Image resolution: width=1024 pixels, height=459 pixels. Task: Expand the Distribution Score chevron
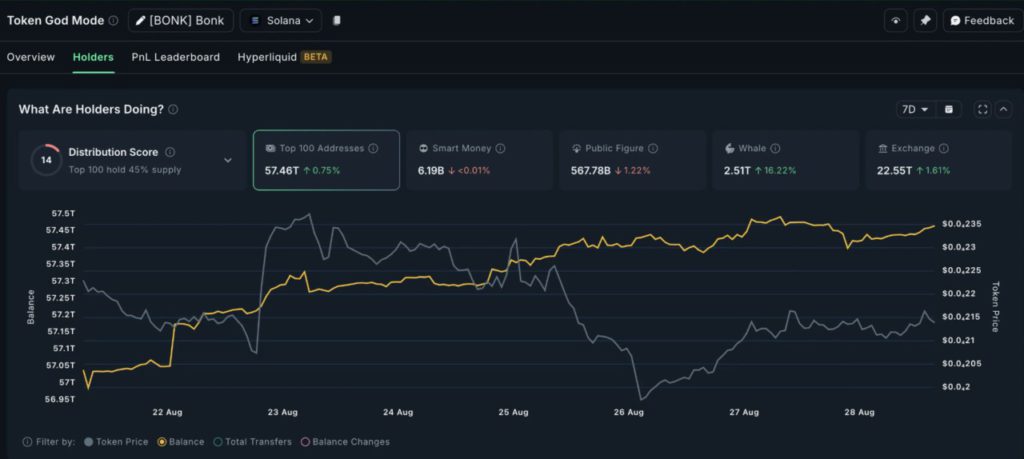(x=227, y=160)
